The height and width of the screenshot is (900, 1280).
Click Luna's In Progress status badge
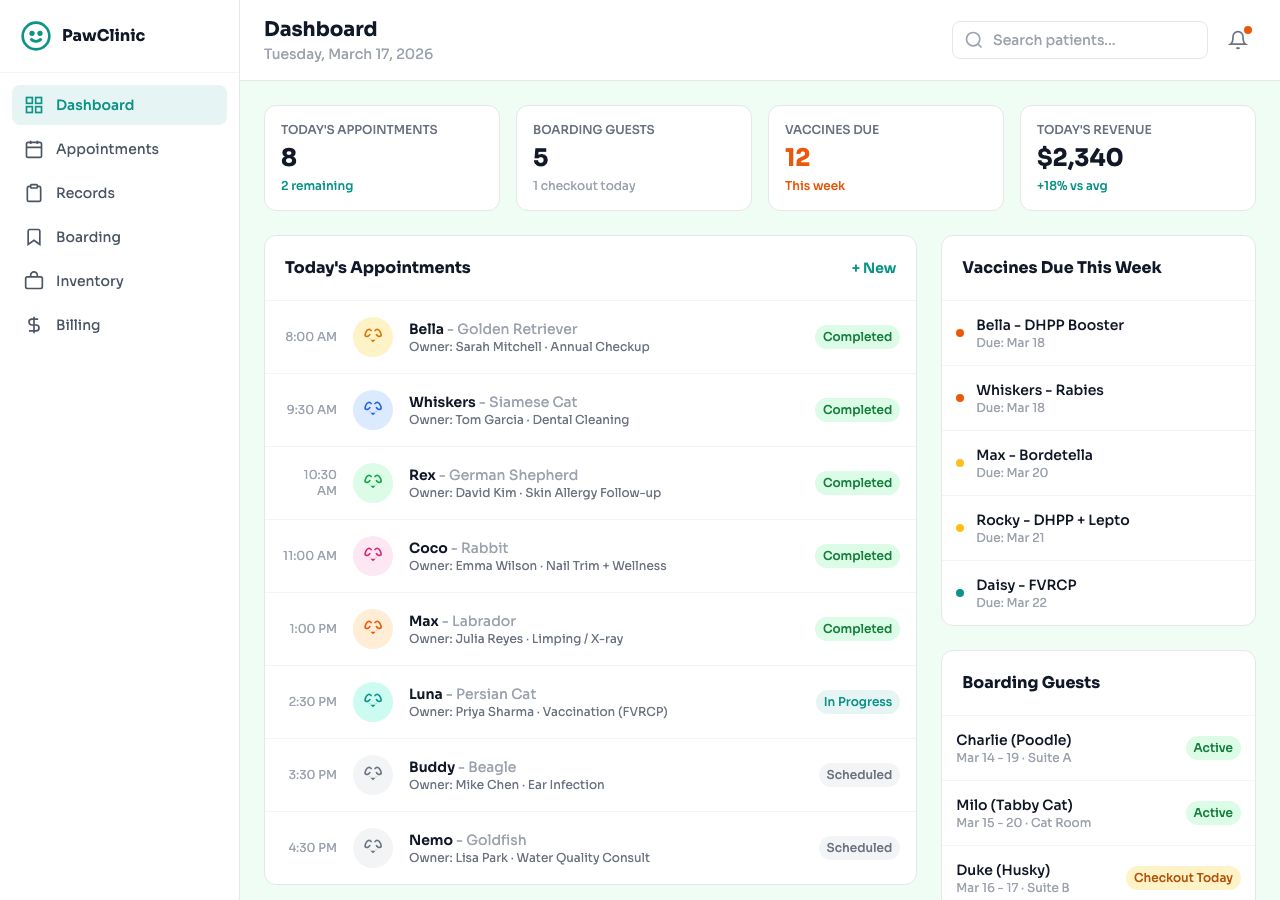[x=857, y=702]
